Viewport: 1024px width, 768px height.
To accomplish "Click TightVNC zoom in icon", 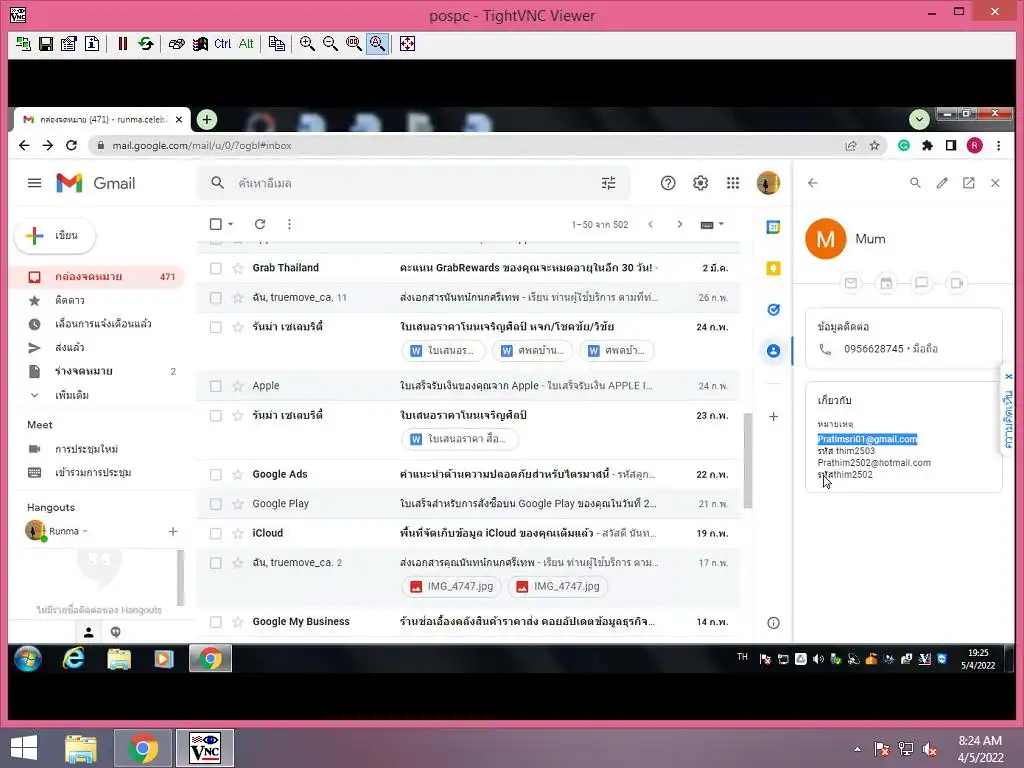I will [x=307, y=44].
